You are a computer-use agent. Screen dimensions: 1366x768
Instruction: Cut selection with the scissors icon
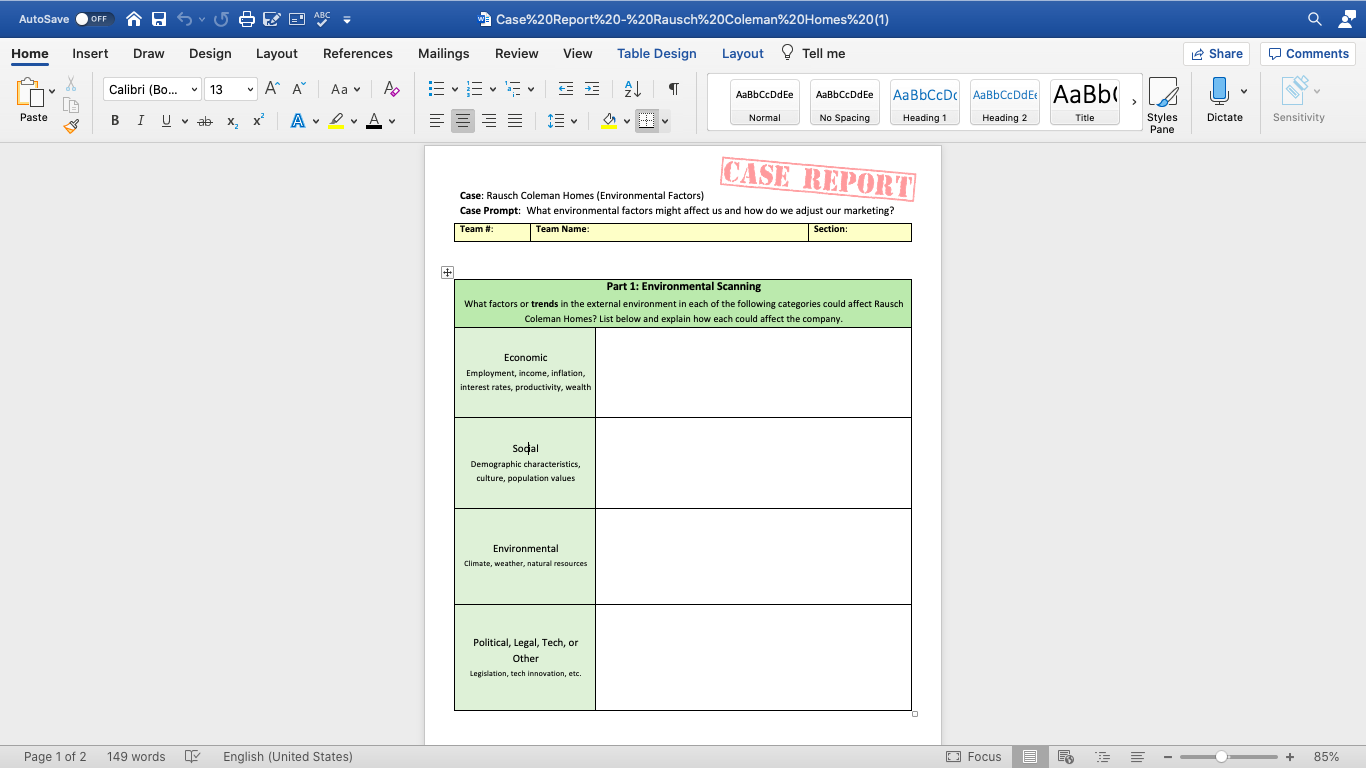(71, 84)
